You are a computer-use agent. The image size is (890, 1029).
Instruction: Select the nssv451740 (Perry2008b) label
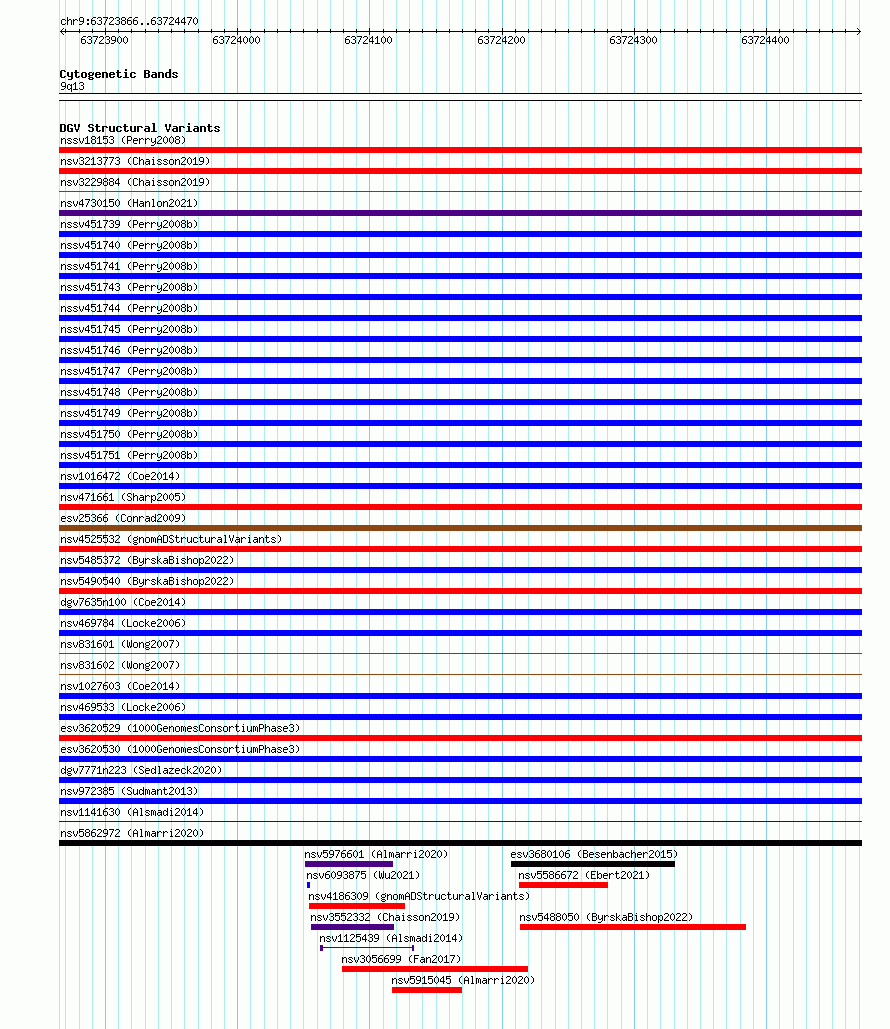[129, 245]
